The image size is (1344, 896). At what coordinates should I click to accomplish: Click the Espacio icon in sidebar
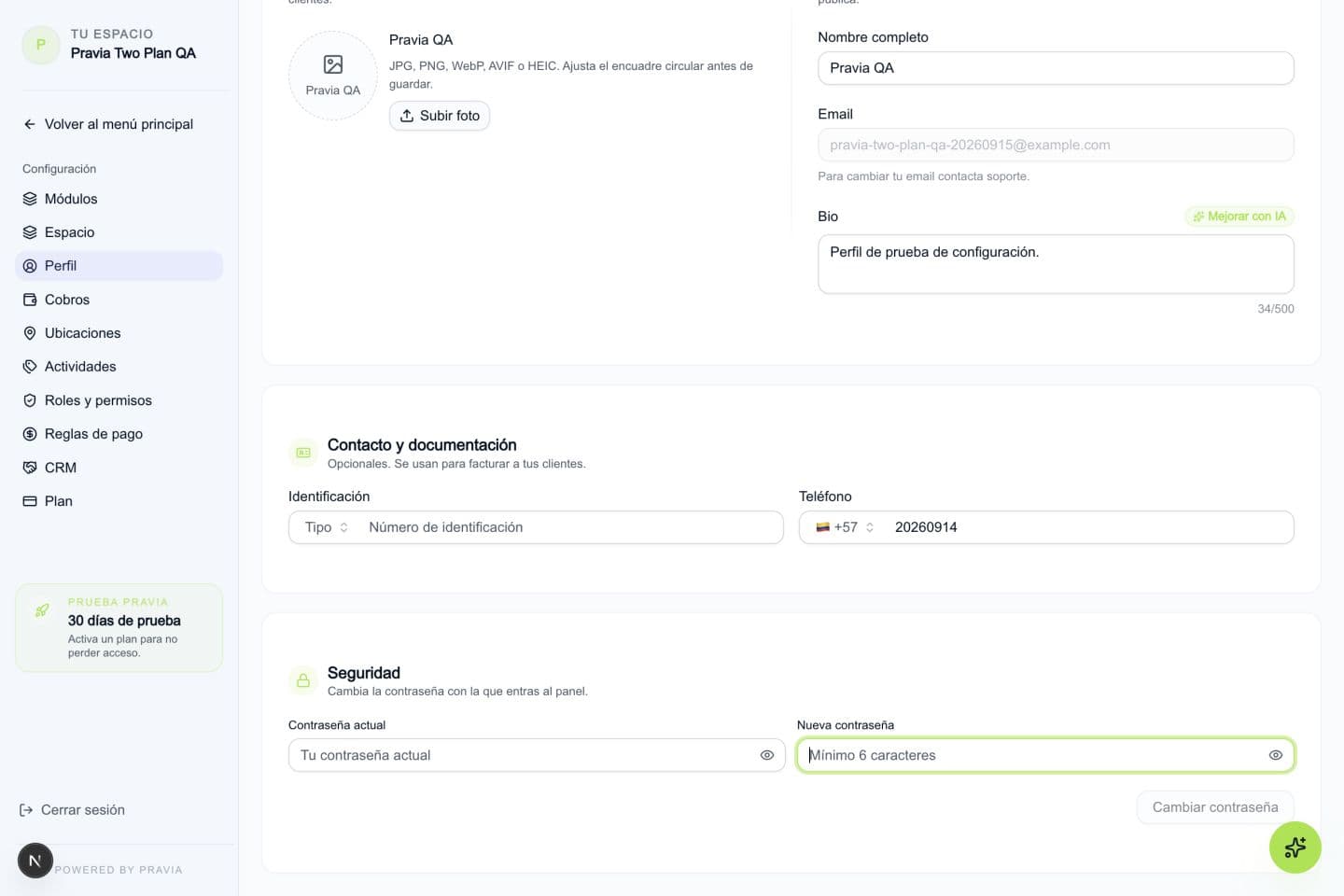[x=30, y=232]
